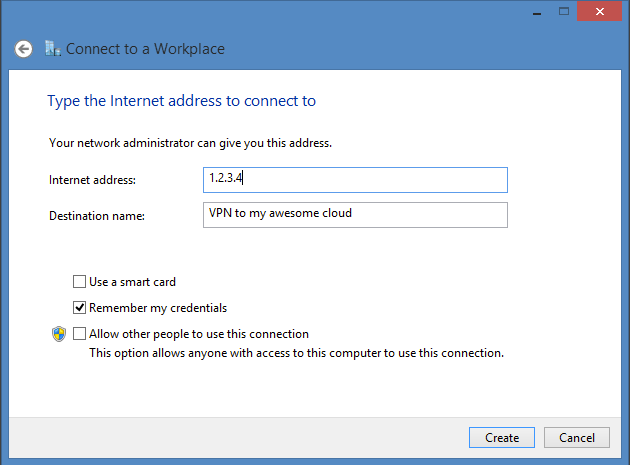Click the administrator shield icon

click(58, 334)
